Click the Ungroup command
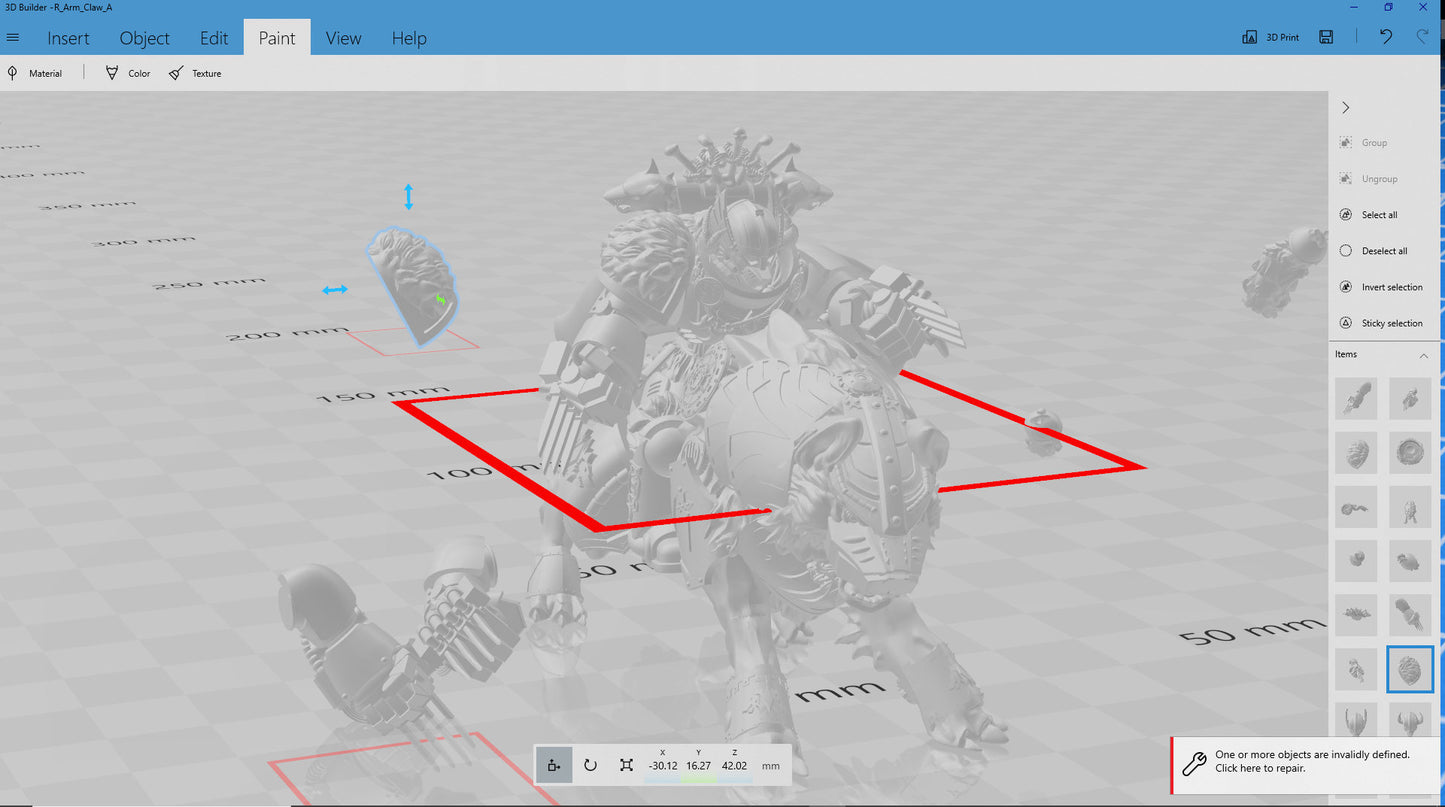This screenshot has width=1445, height=807. (1369, 179)
